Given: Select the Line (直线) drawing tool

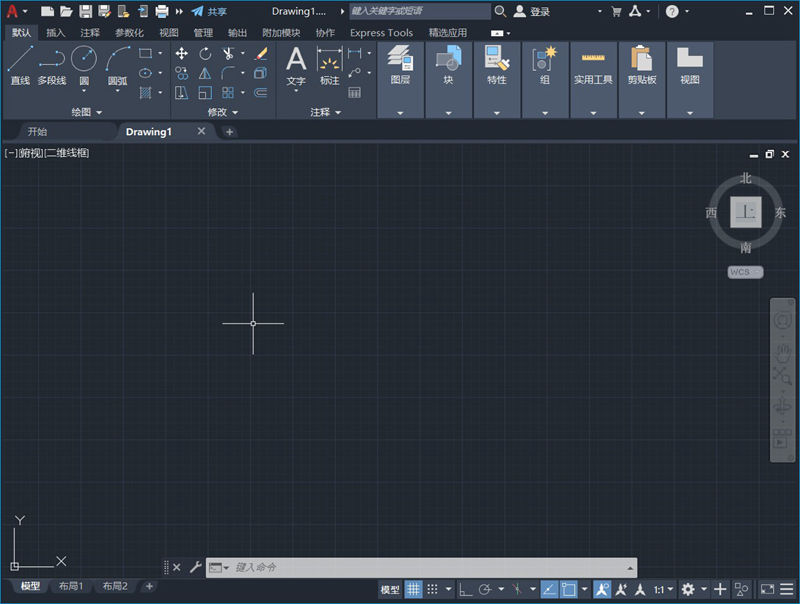Looking at the screenshot, I should [x=20, y=58].
